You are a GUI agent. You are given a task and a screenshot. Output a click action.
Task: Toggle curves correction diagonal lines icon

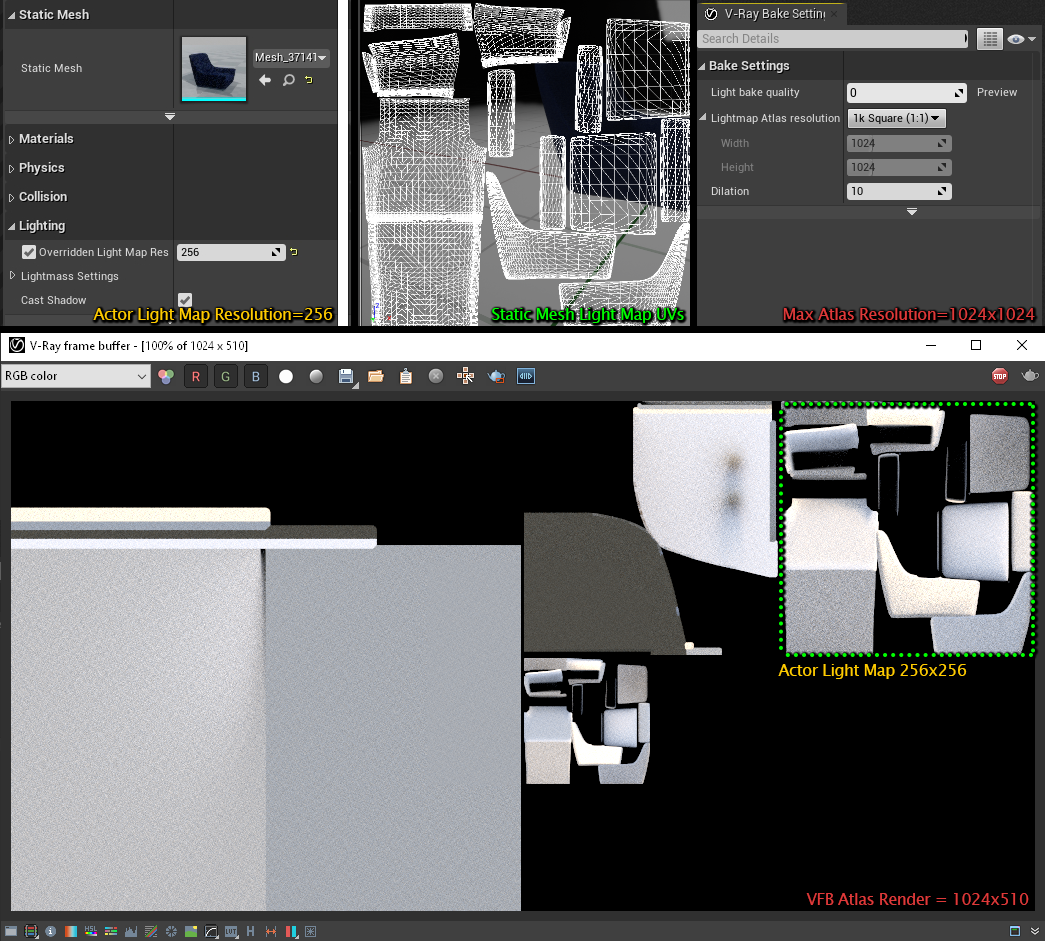point(151,931)
